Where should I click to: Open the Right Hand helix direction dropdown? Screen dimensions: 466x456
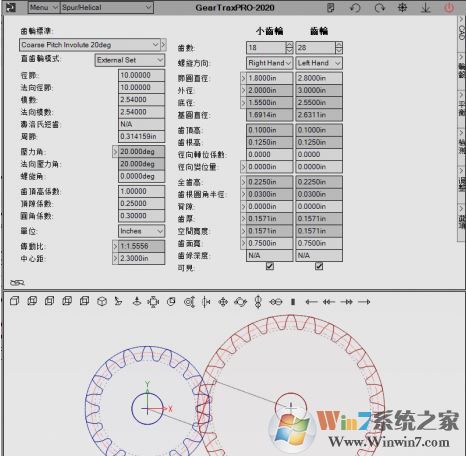tap(269, 63)
